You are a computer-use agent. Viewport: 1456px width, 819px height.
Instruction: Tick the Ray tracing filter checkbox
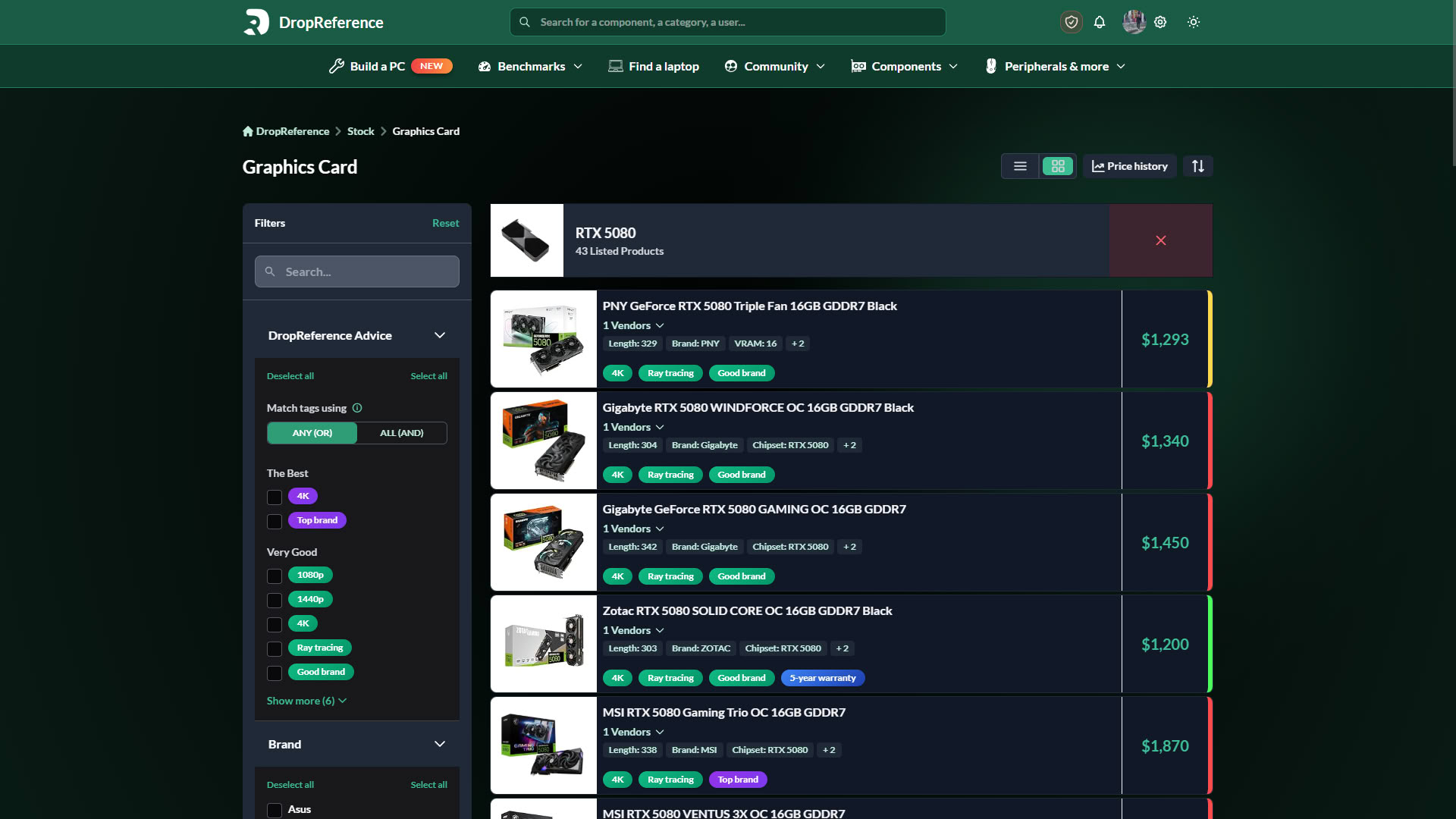[x=275, y=649]
